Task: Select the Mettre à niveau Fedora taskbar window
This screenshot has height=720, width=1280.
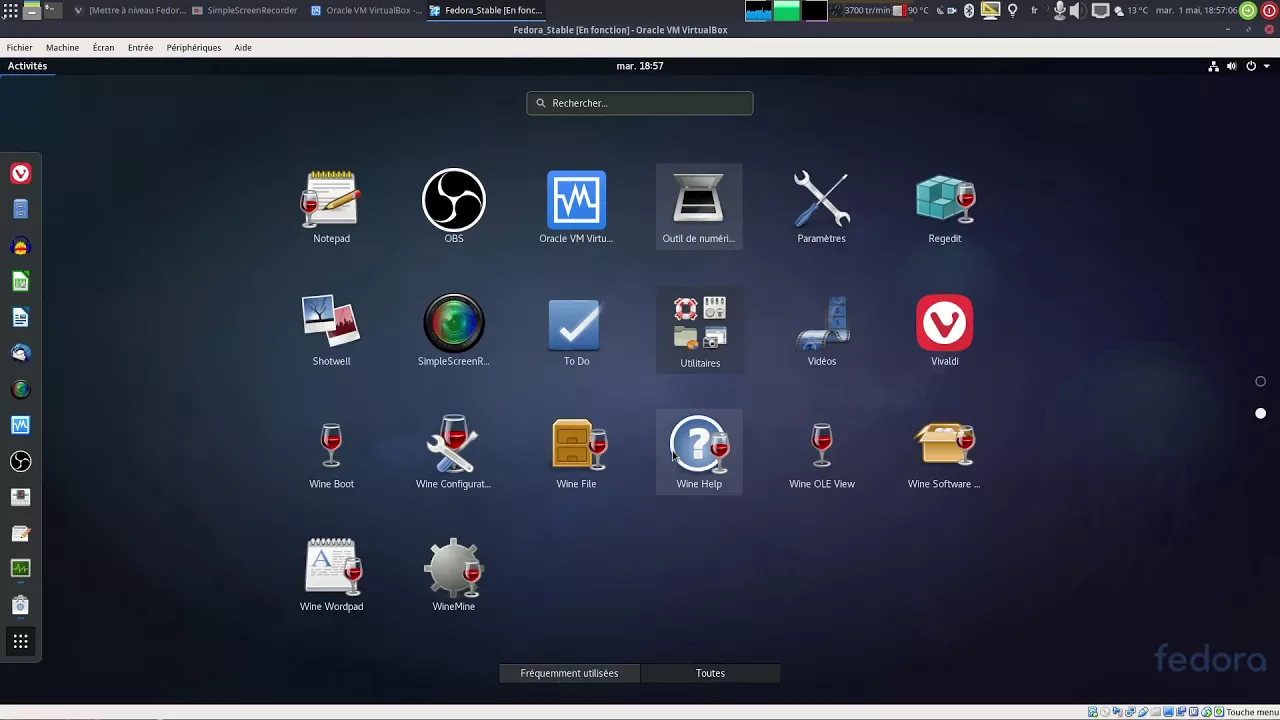Action: click(129, 10)
